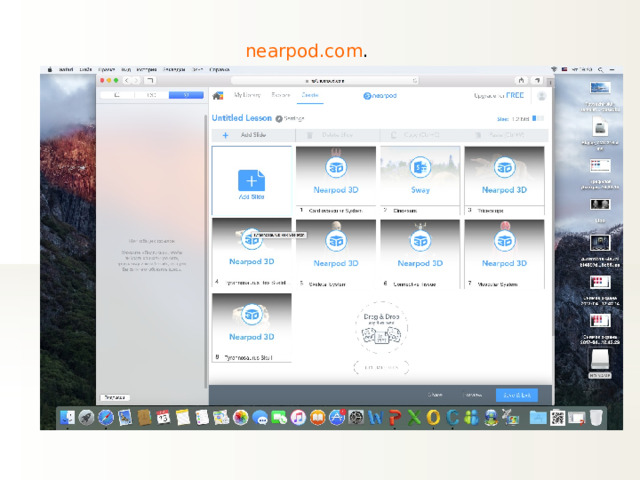Go forward with the Safari forward arrow
Screen dimensions: 640x480
(x=136, y=80)
